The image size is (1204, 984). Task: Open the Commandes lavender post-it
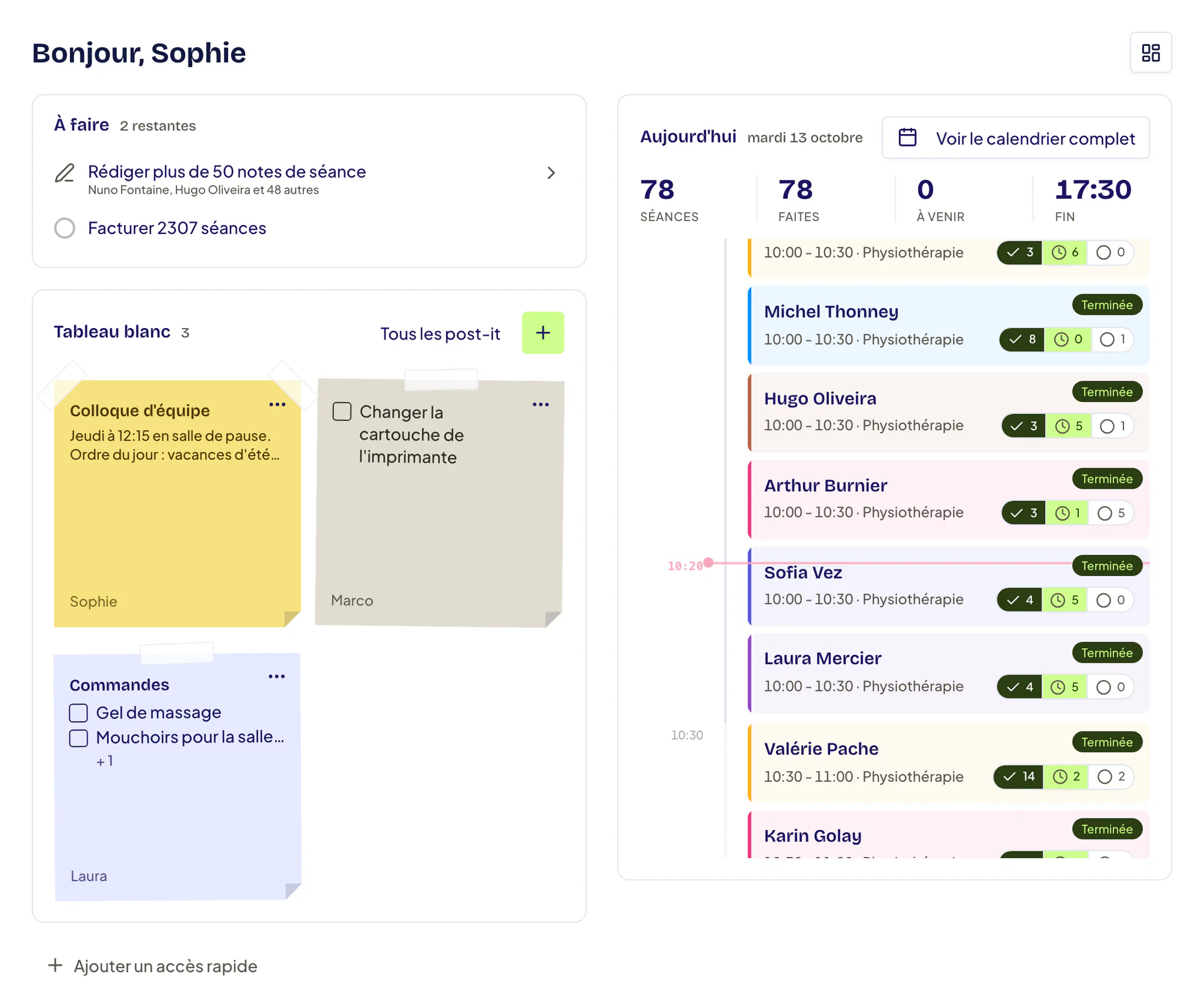pos(178,776)
